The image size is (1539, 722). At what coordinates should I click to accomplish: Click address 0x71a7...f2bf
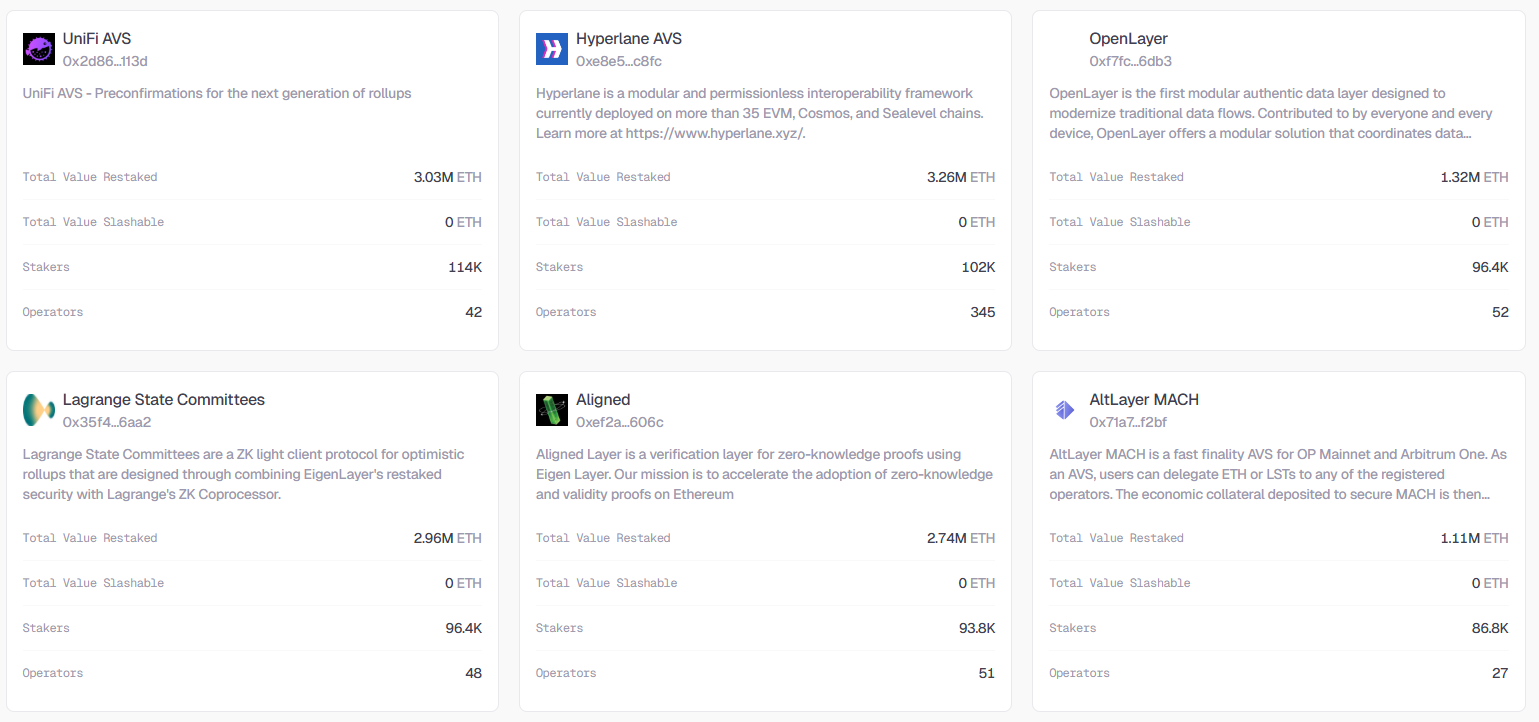[1128, 422]
